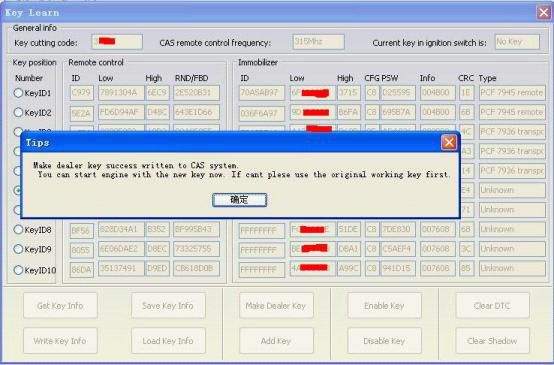Select the KeyID1 radio button

(x=18, y=93)
